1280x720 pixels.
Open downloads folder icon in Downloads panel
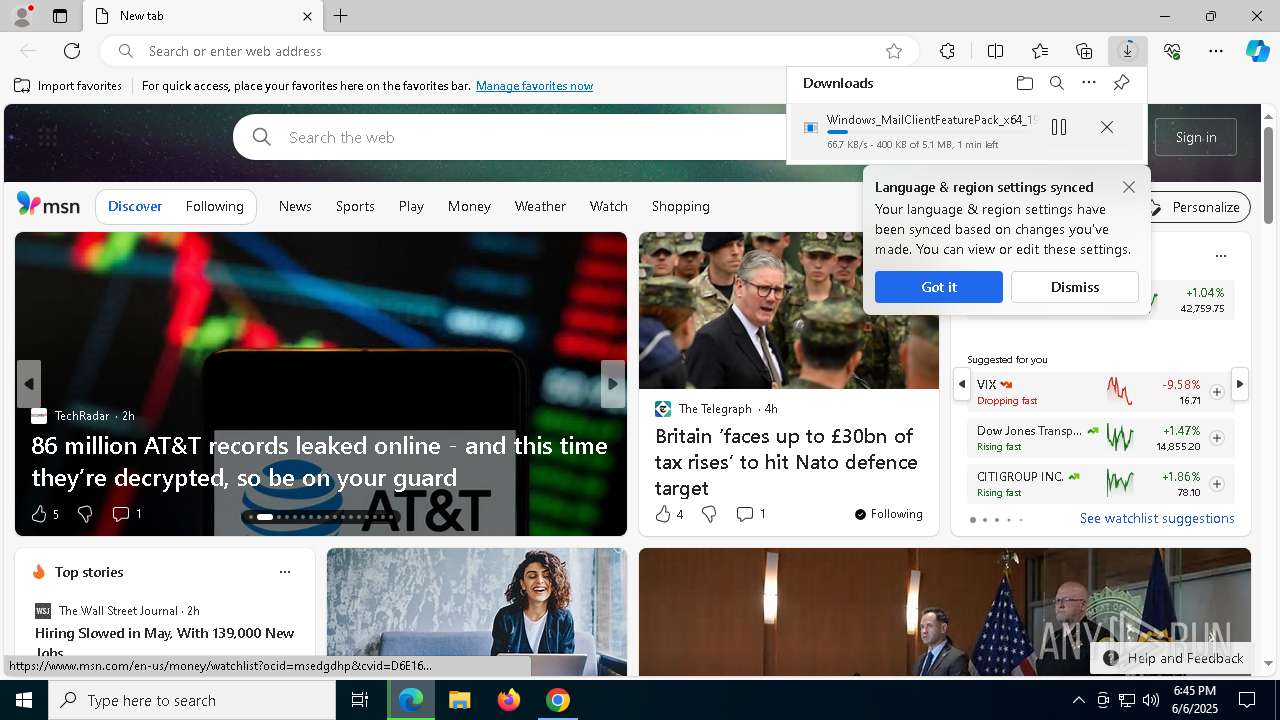pos(1025,83)
